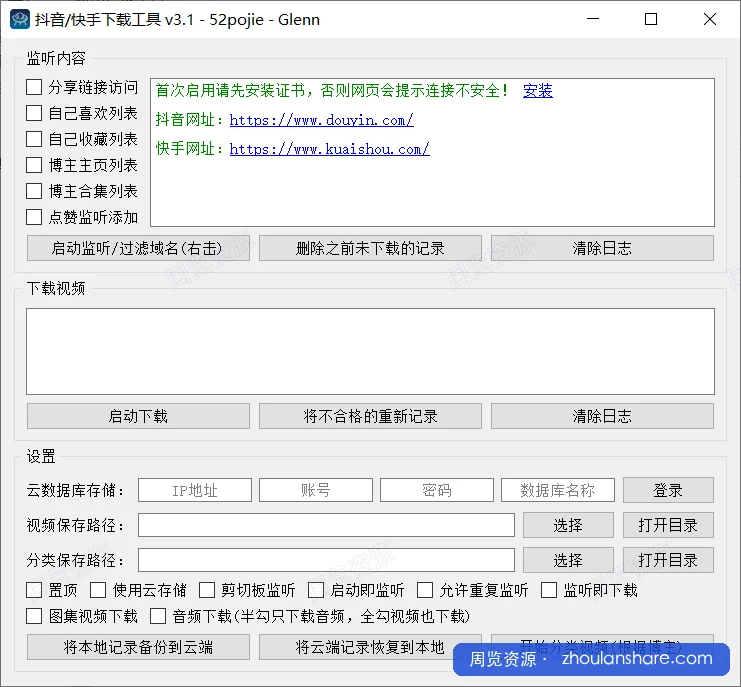Click the 分类保存路径 text field
This screenshot has width=741, height=687.
coord(326,560)
